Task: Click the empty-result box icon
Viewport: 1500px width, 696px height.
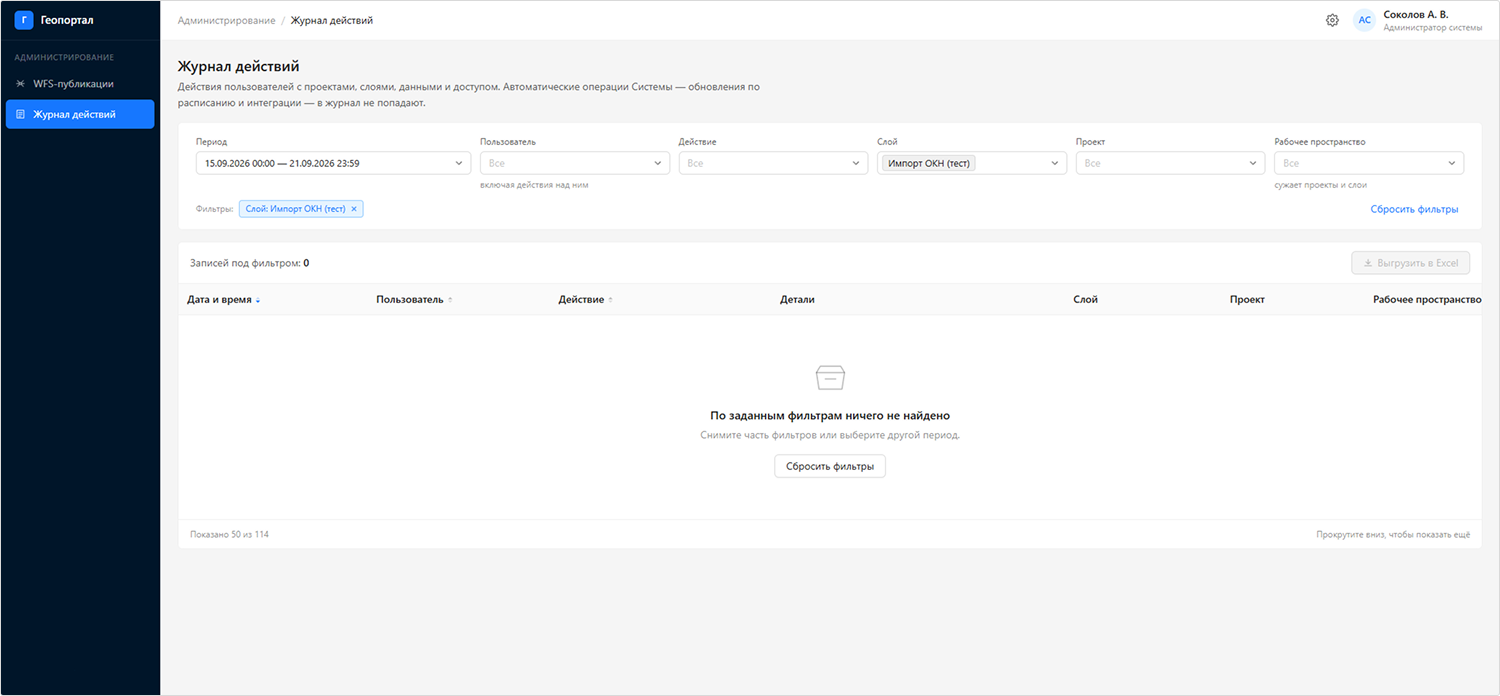Action: tap(830, 377)
